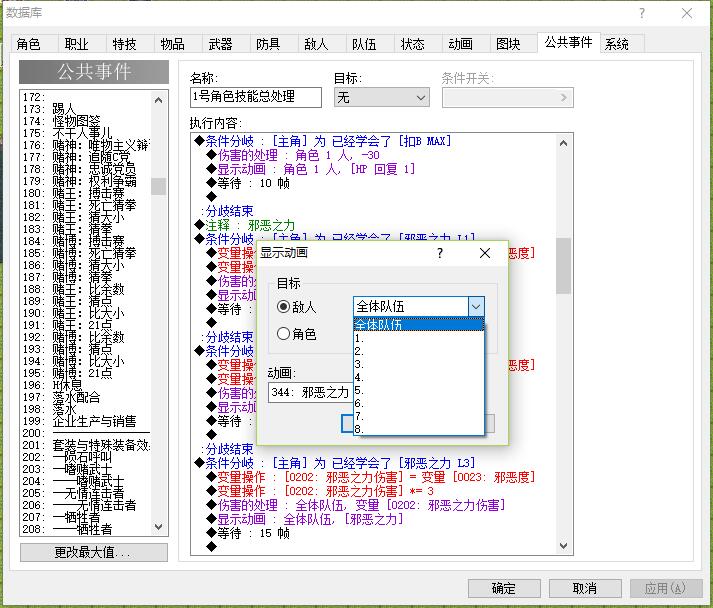Choose option 1. in the target list
Screen dimensions: 713x608
(418, 338)
